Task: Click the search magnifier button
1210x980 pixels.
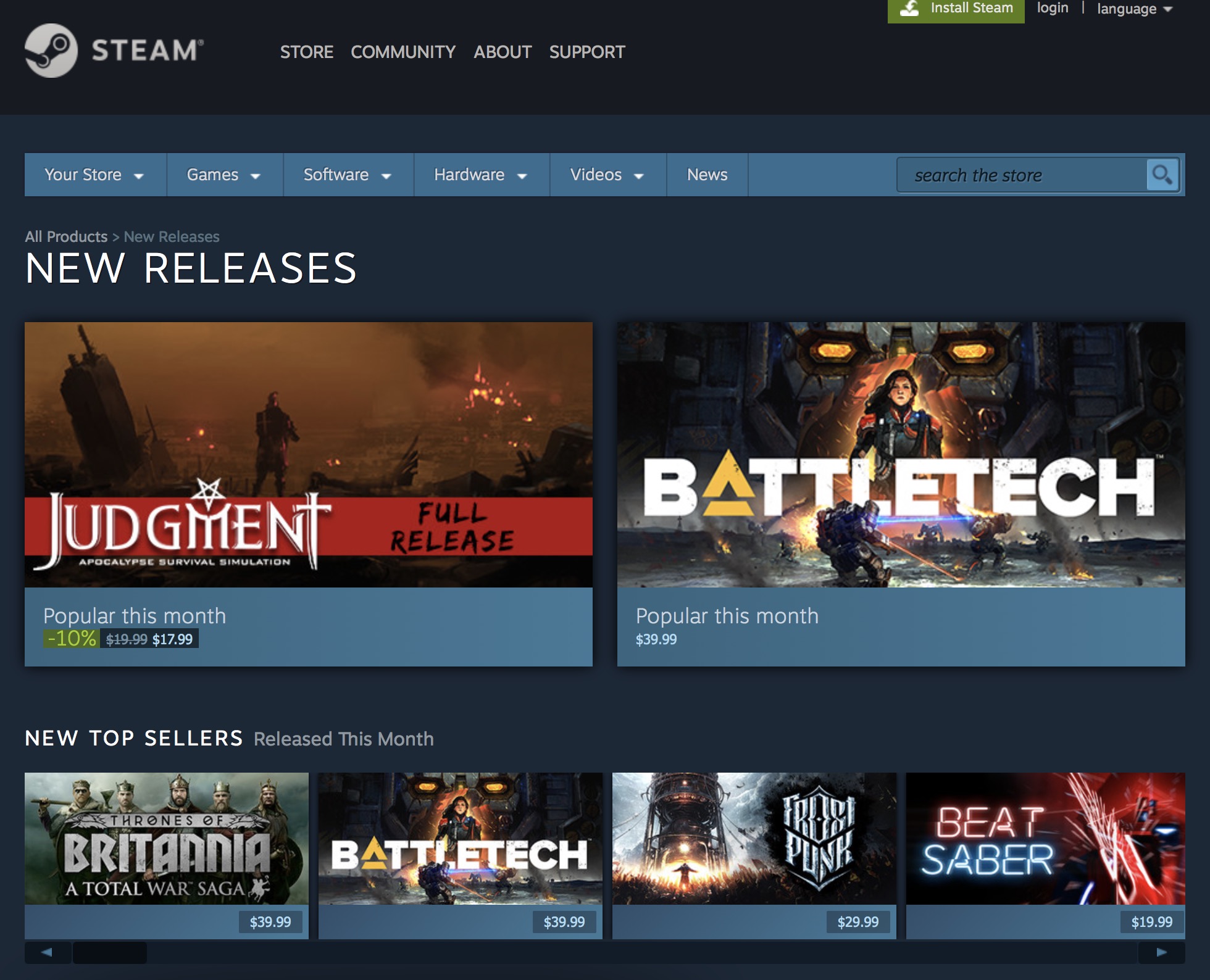Action: click(1162, 175)
